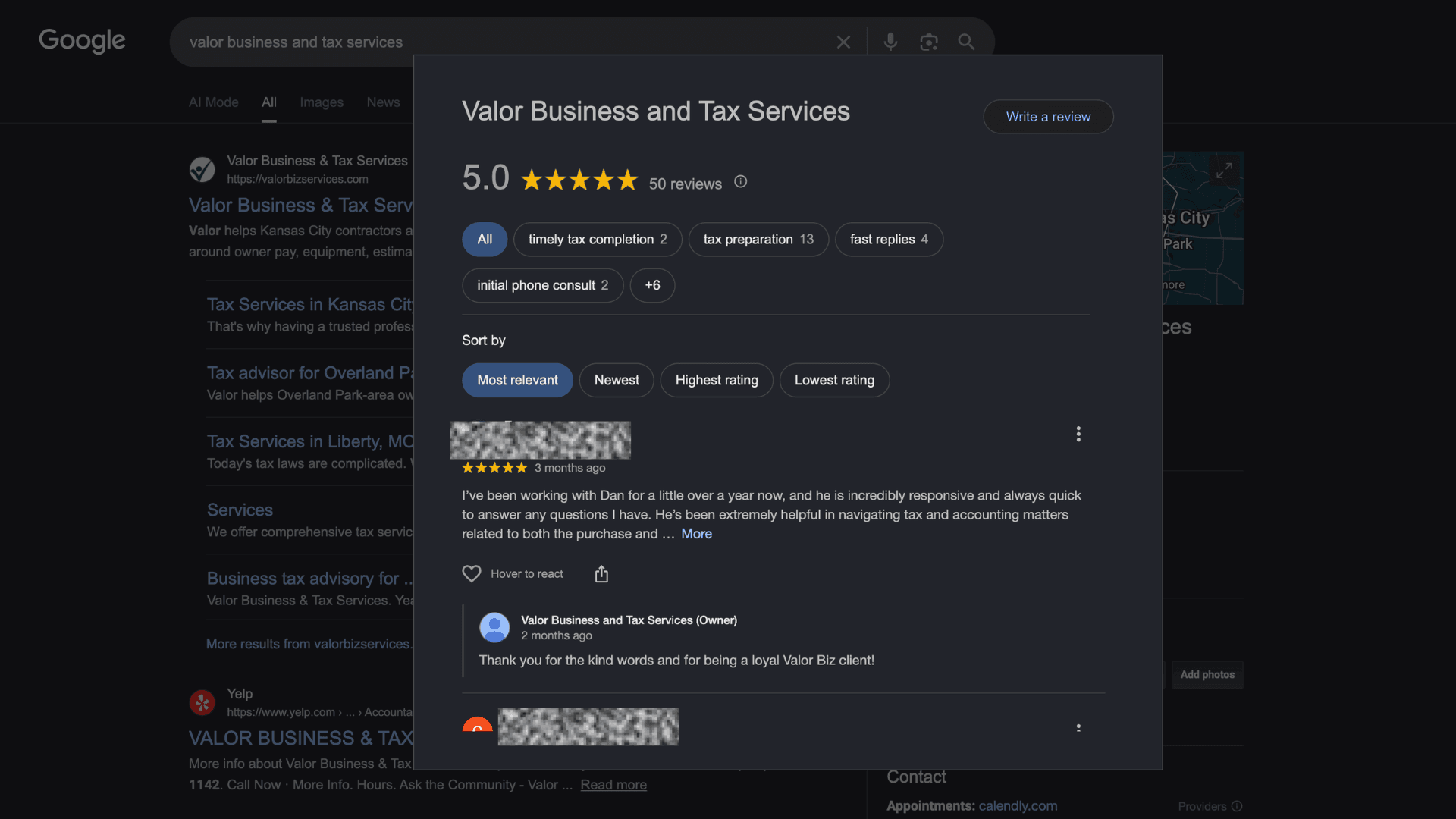The width and height of the screenshot is (1456, 819).
Task: Click Providers info icon
Action: (x=1237, y=806)
